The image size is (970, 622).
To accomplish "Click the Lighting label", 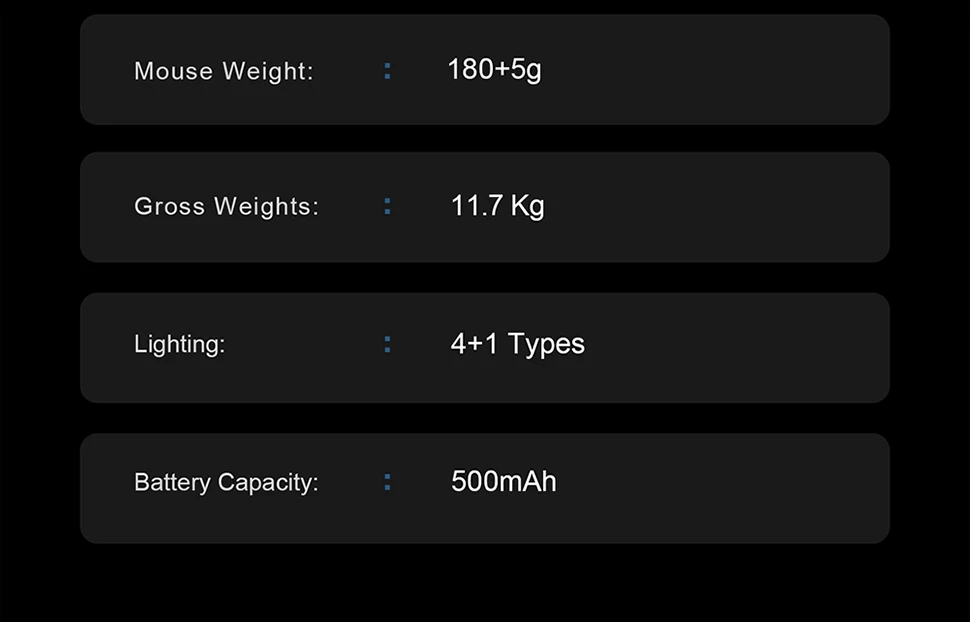I will pyautogui.click(x=179, y=344).
